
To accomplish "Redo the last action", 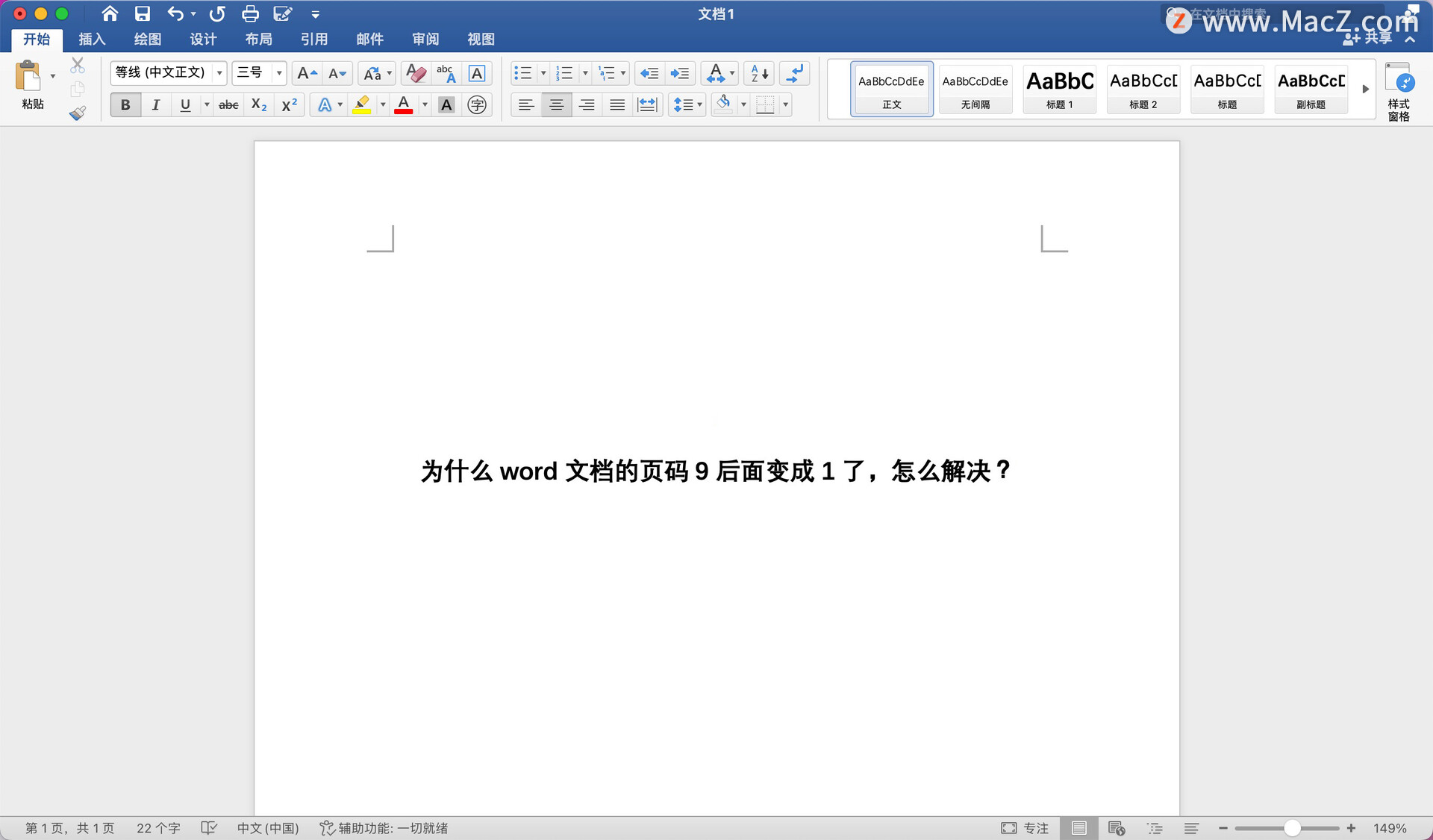I will click(x=217, y=13).
